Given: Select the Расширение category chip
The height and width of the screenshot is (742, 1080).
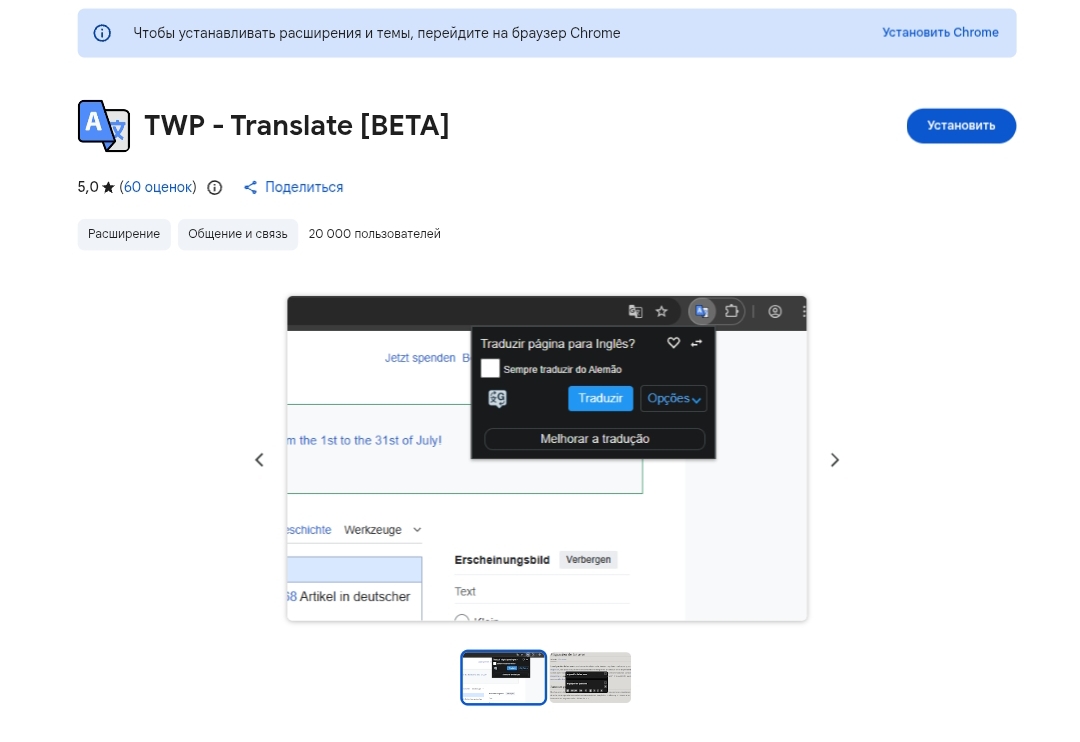Looking at the screenshot, I should (x=124, y=234).
